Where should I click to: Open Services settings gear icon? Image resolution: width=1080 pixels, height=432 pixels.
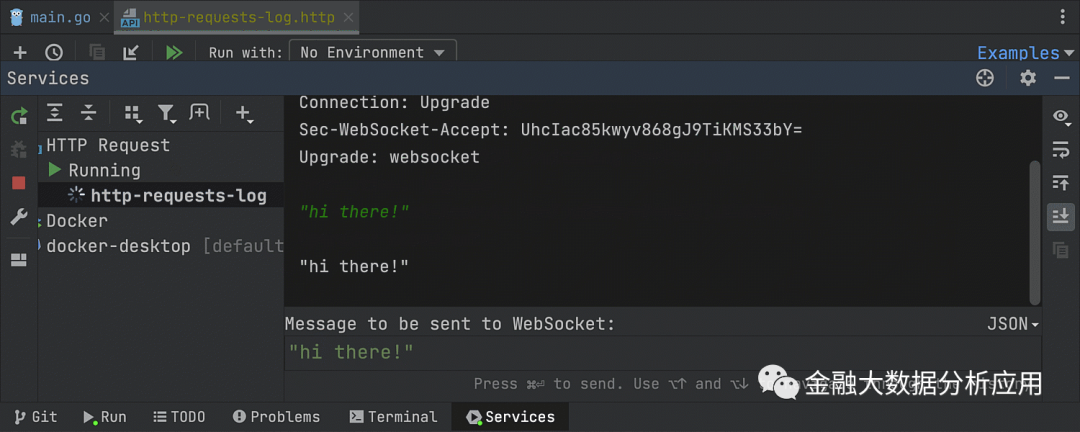[1028, 78]
